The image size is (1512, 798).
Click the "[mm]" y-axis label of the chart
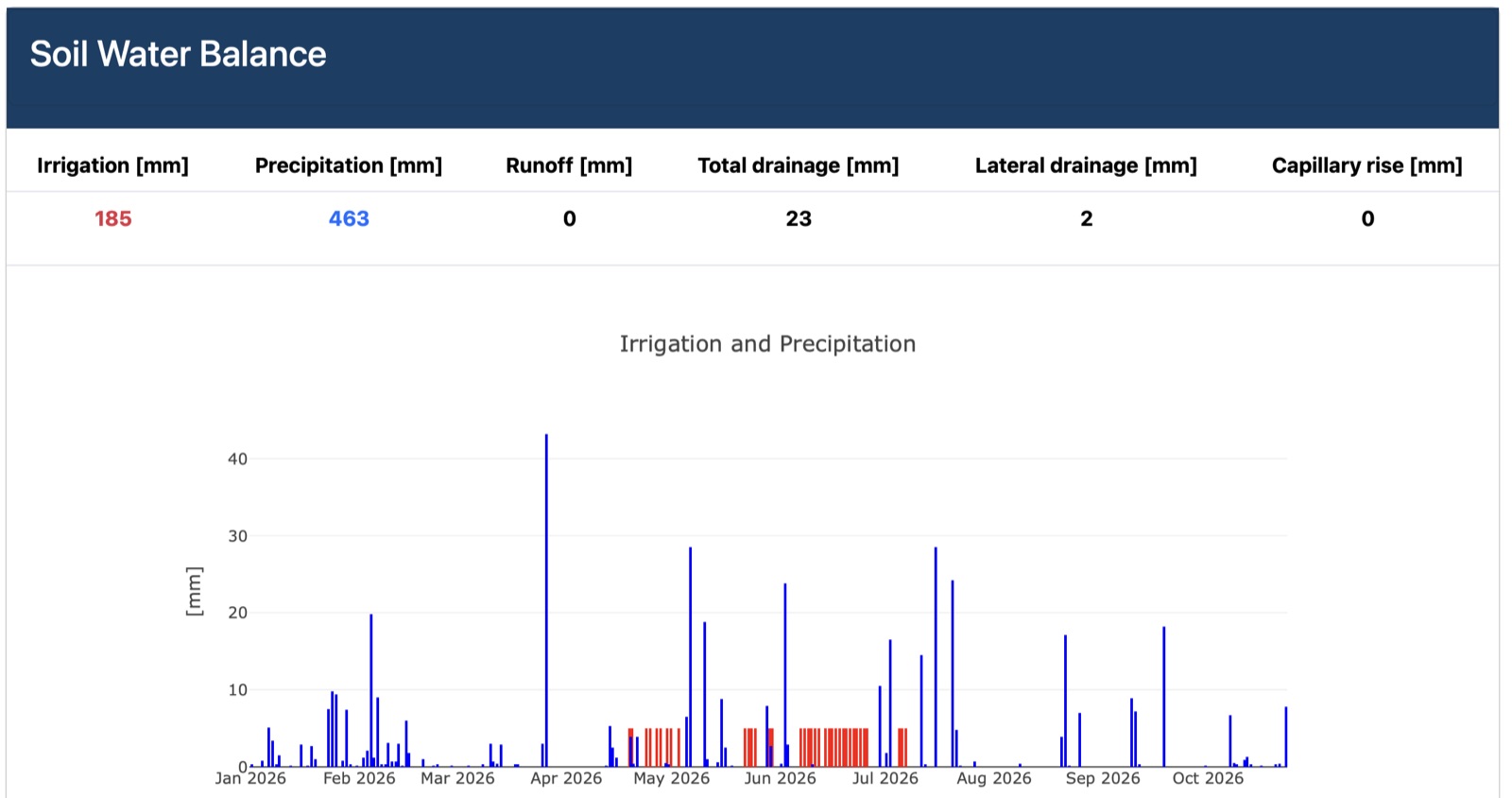[194, 592]
